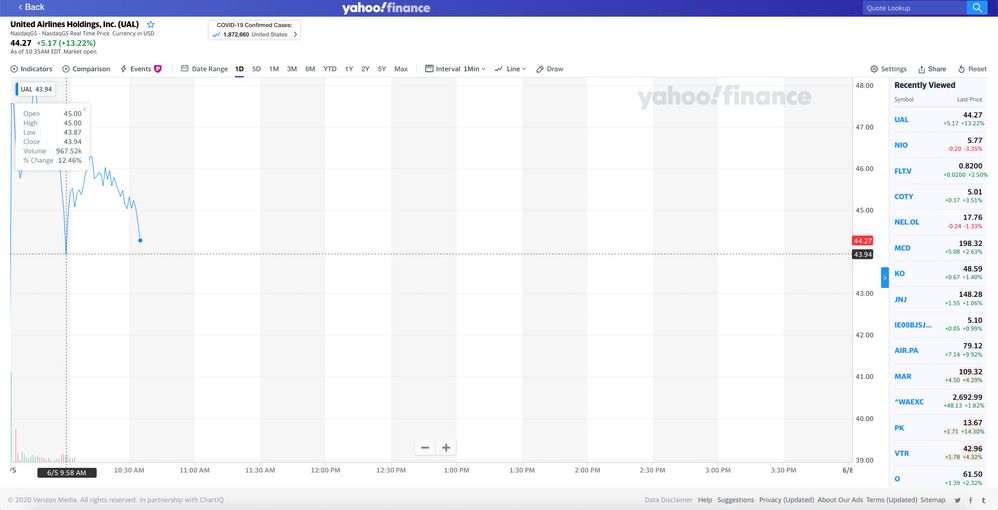998x510 pixels.
Task: Add UAL to watchlist with star icon
Action: pyautogui.click(x=151, y=24)
